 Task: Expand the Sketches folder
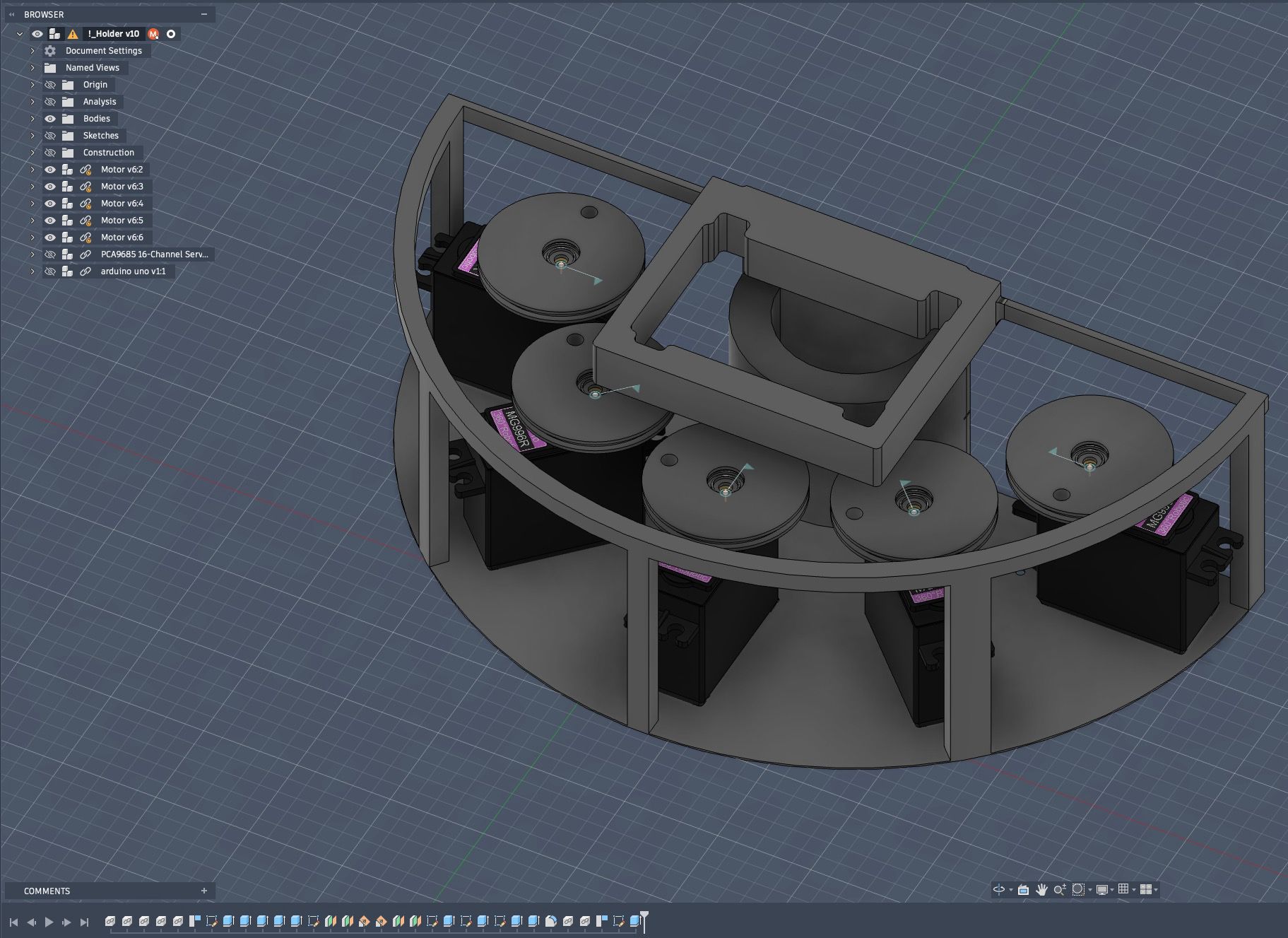pyautogui.click(x=33, y=136)
